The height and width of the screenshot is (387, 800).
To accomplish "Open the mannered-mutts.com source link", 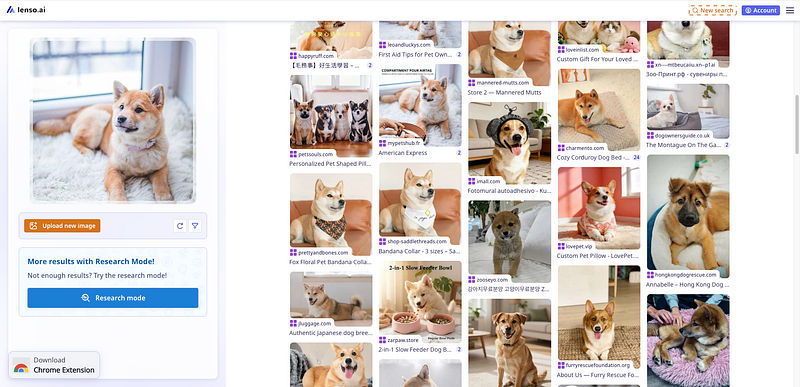I will (500, 83).
